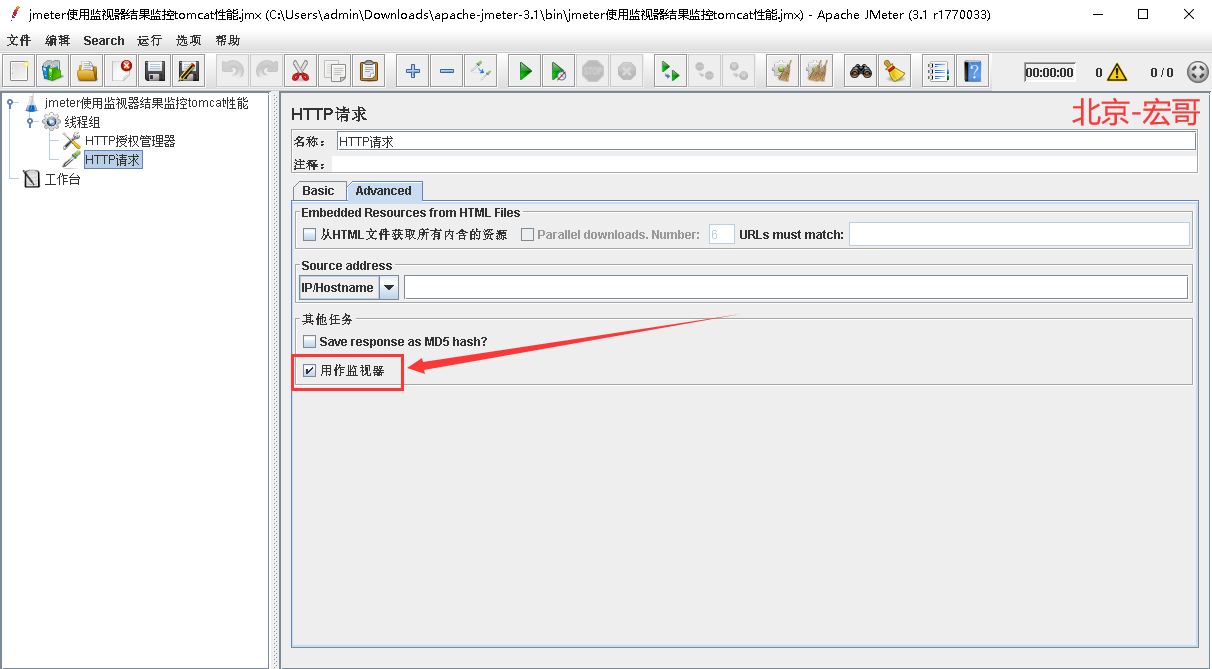The image size is (1212, 669).
Task: Click the Copy icon in toolbar
Action: point(334,71)
